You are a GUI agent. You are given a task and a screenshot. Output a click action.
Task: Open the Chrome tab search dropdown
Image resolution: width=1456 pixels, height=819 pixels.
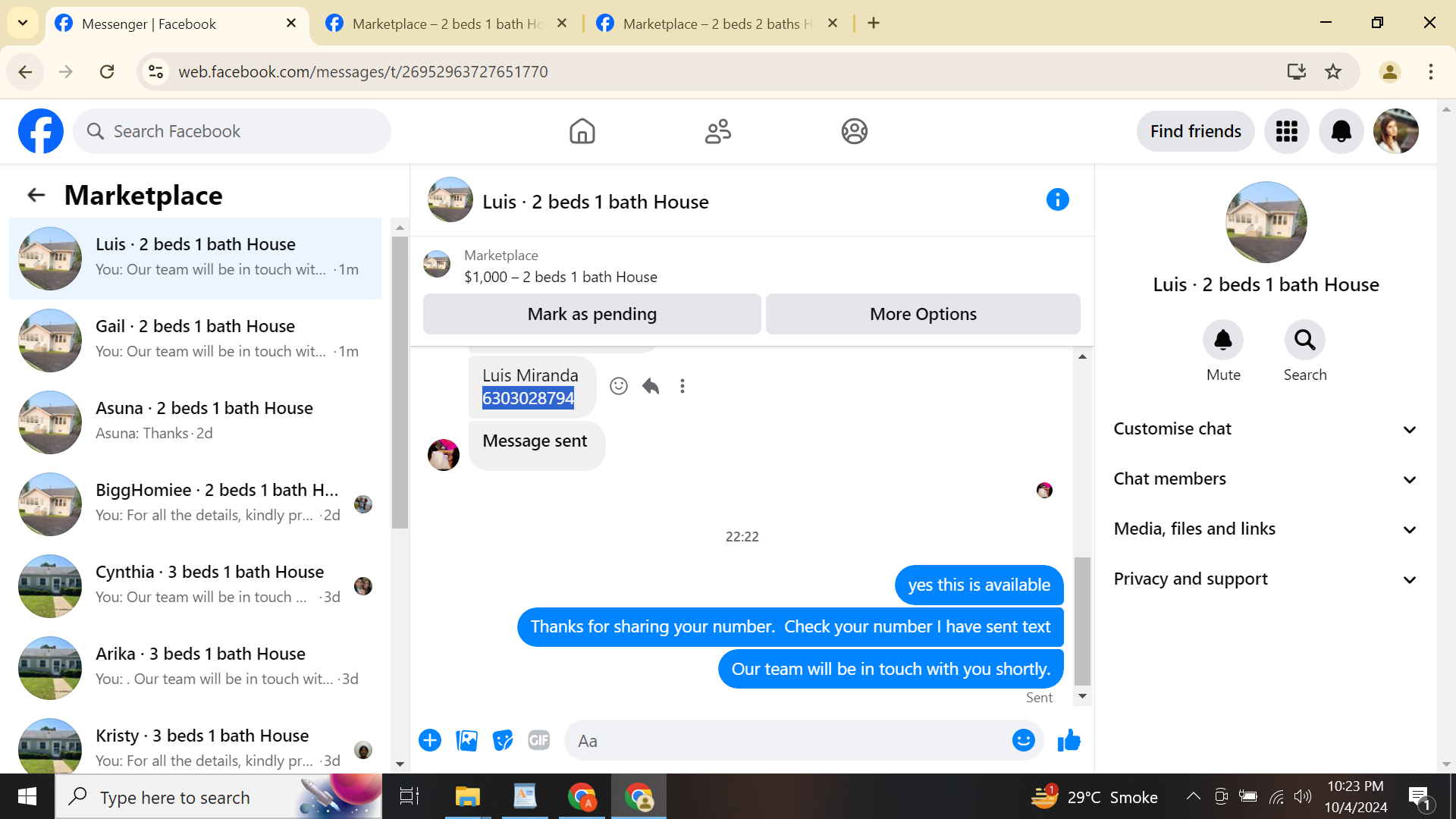click(x=23, y=23)
